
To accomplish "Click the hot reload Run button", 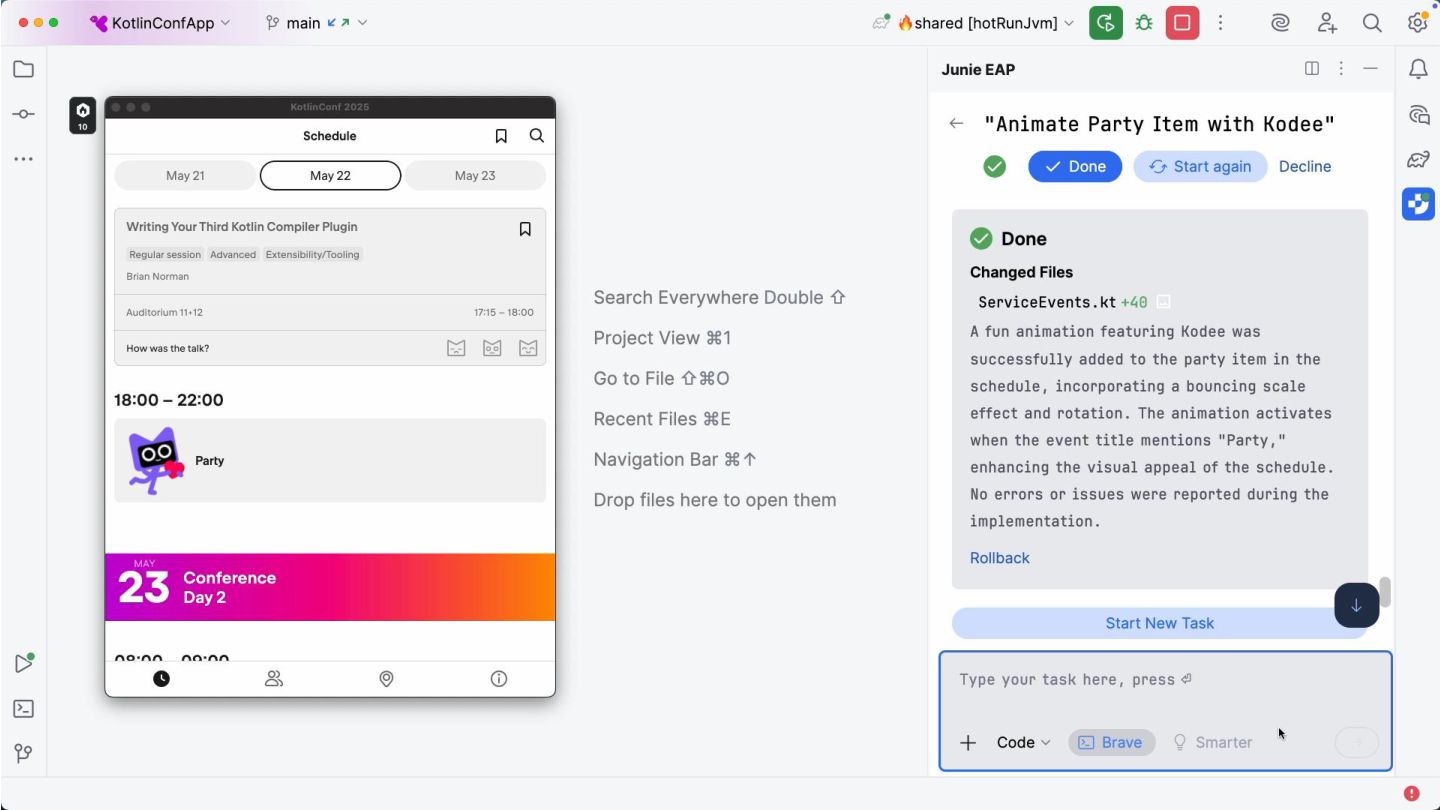I will pyautogui.click(x=1105, y=23).
